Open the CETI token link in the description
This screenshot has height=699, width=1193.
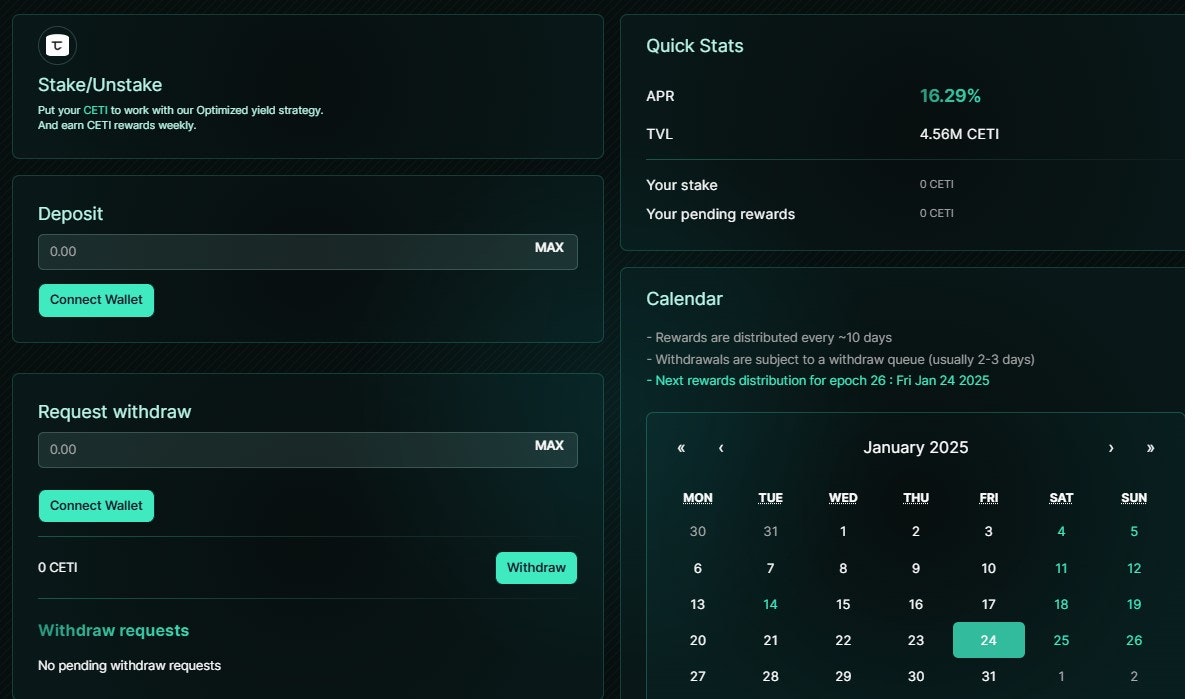[96, 110]
